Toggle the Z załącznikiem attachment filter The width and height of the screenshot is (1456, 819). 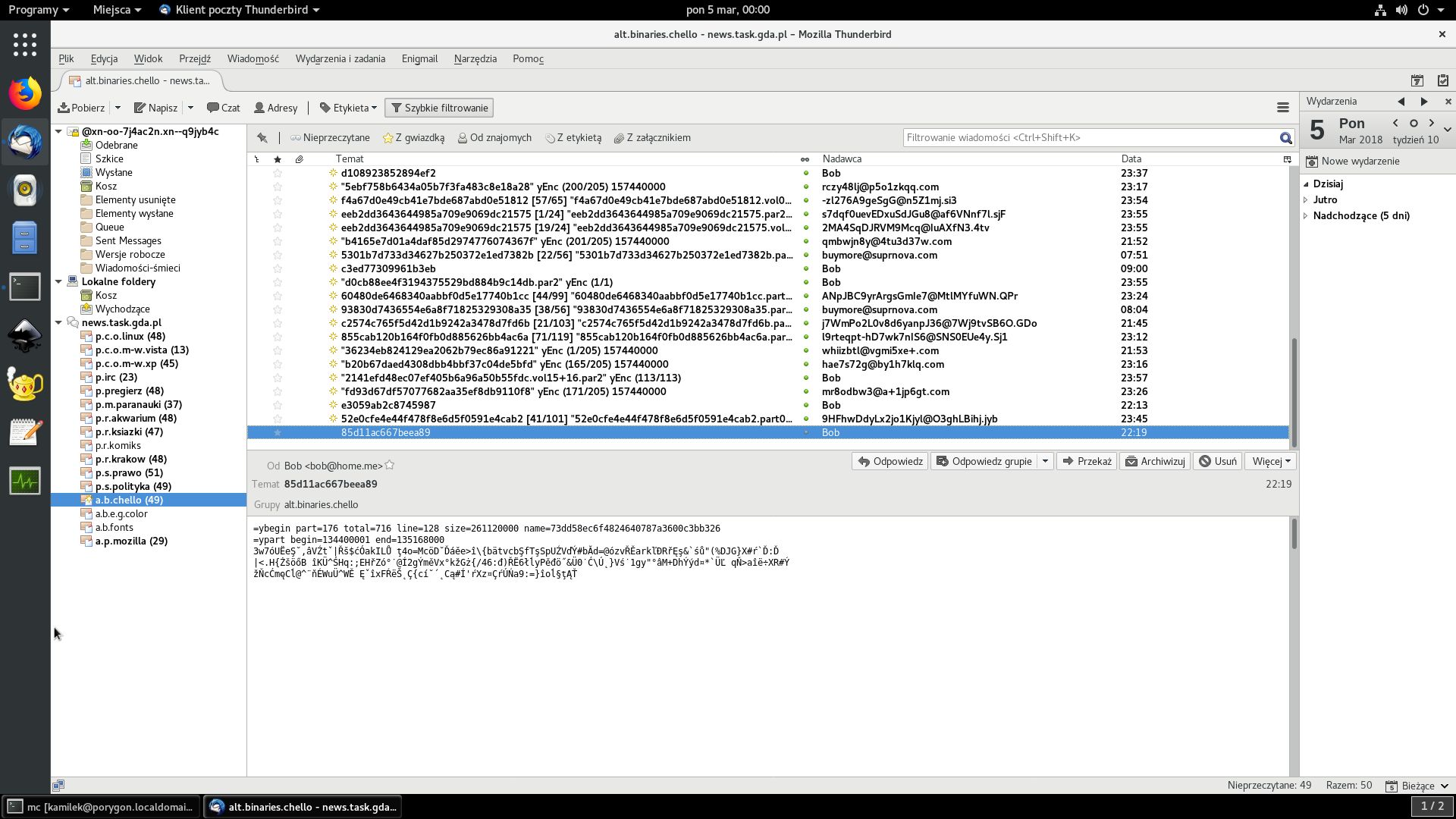[652, 138]
